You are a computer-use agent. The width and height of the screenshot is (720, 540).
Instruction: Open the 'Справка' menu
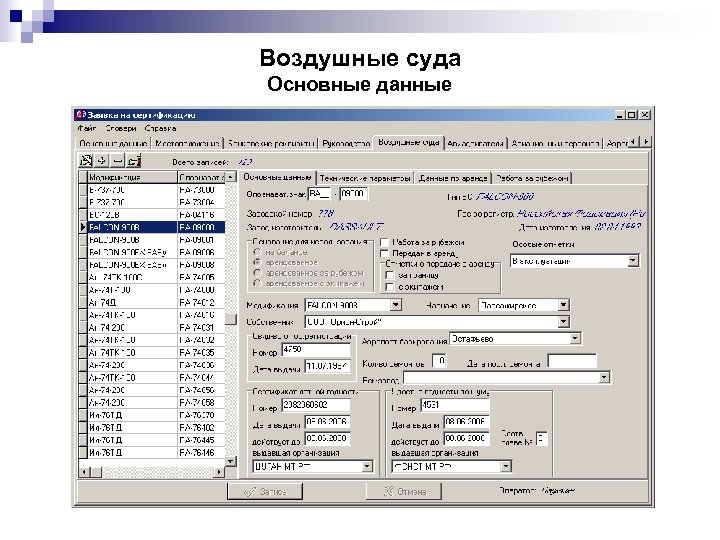tap(160, 128)
